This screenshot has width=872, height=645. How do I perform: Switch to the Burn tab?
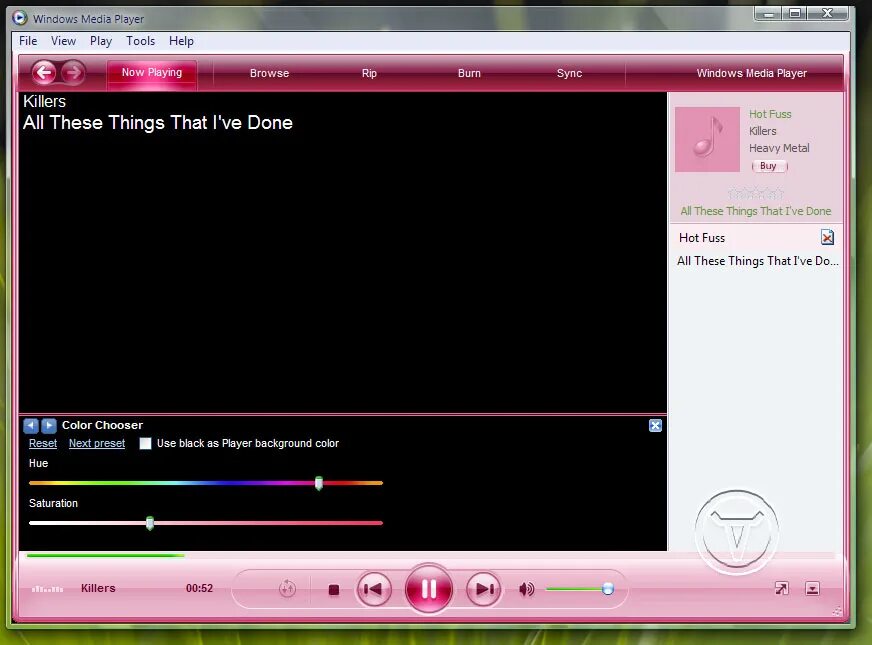(469, 73)
